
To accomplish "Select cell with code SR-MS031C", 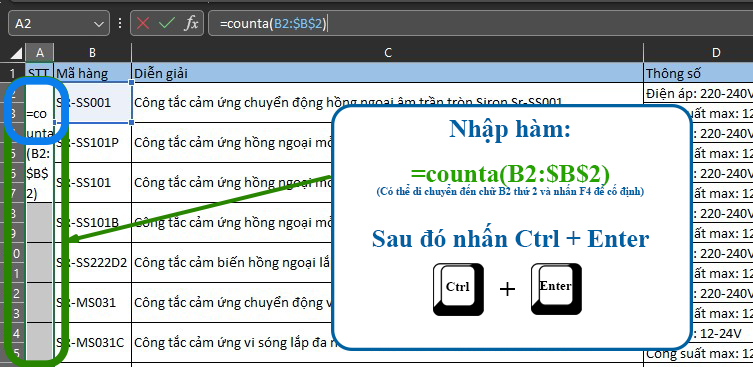I will [x=93, y=343].
